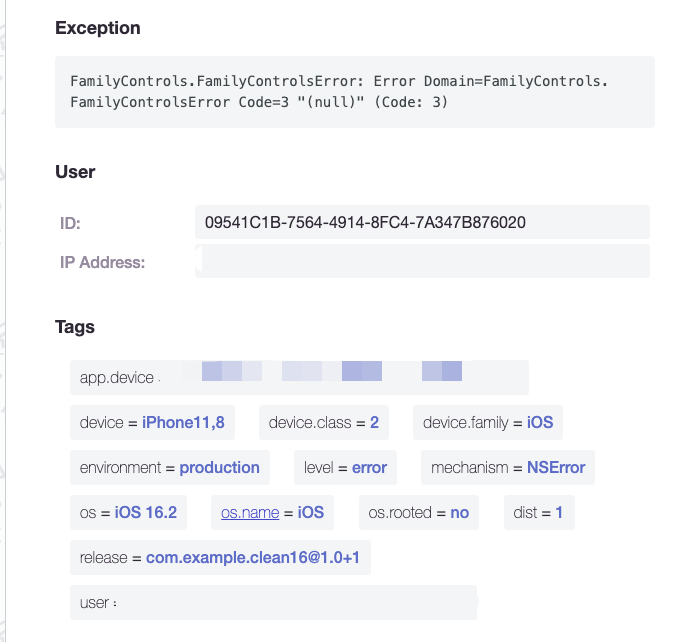
Task: Click the user ID value field
Action: click(x=422, y=222)
